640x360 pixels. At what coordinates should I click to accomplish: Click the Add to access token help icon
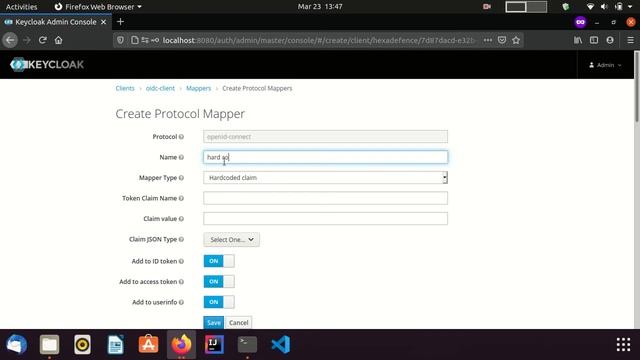pyautogui.click(x=181, y=282)
